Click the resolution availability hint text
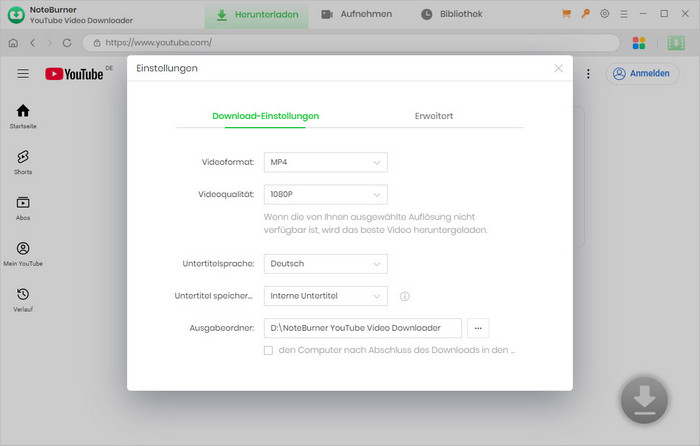 click(x=375, y=224)
